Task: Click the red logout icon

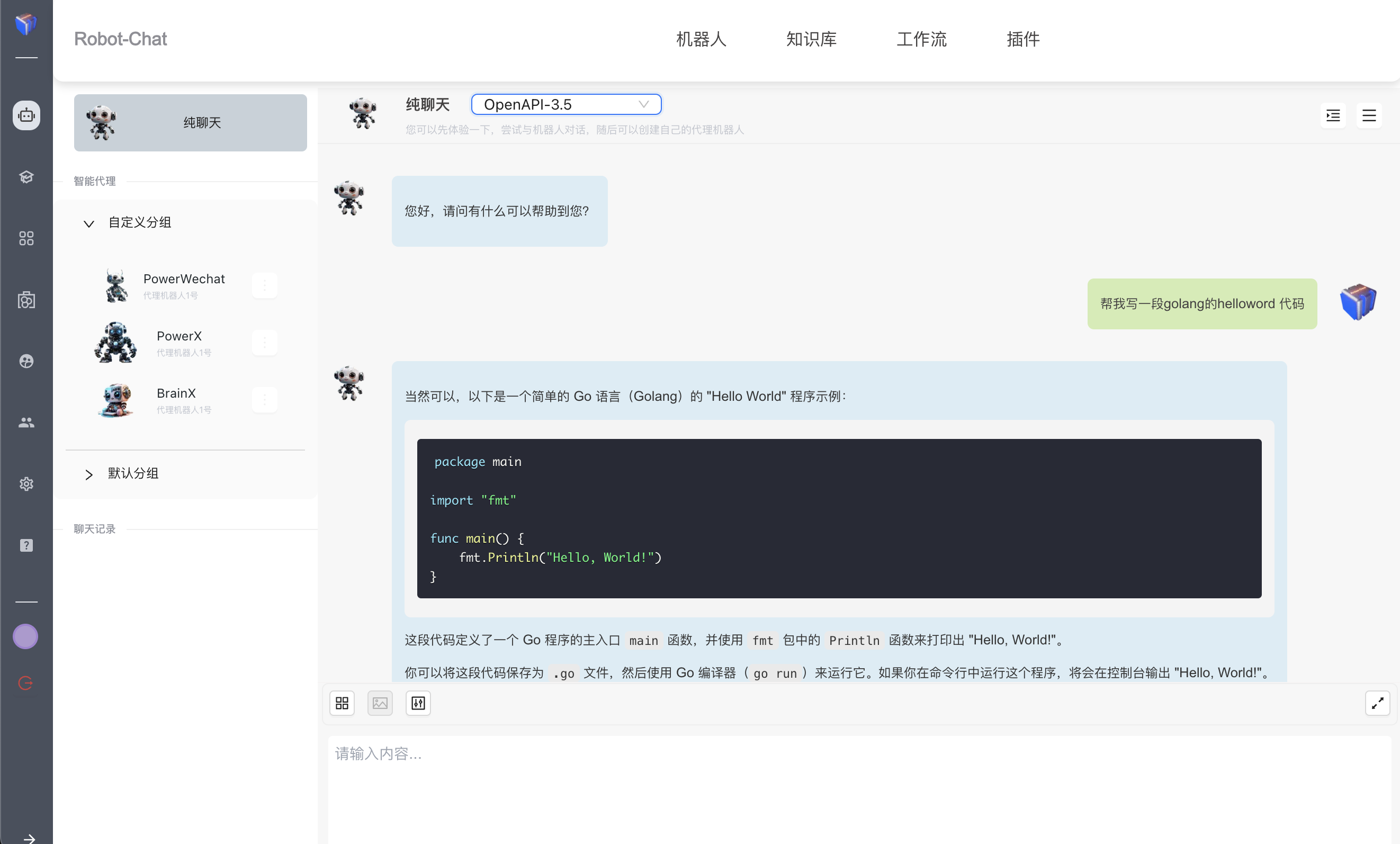Action: tap(25, 683)
